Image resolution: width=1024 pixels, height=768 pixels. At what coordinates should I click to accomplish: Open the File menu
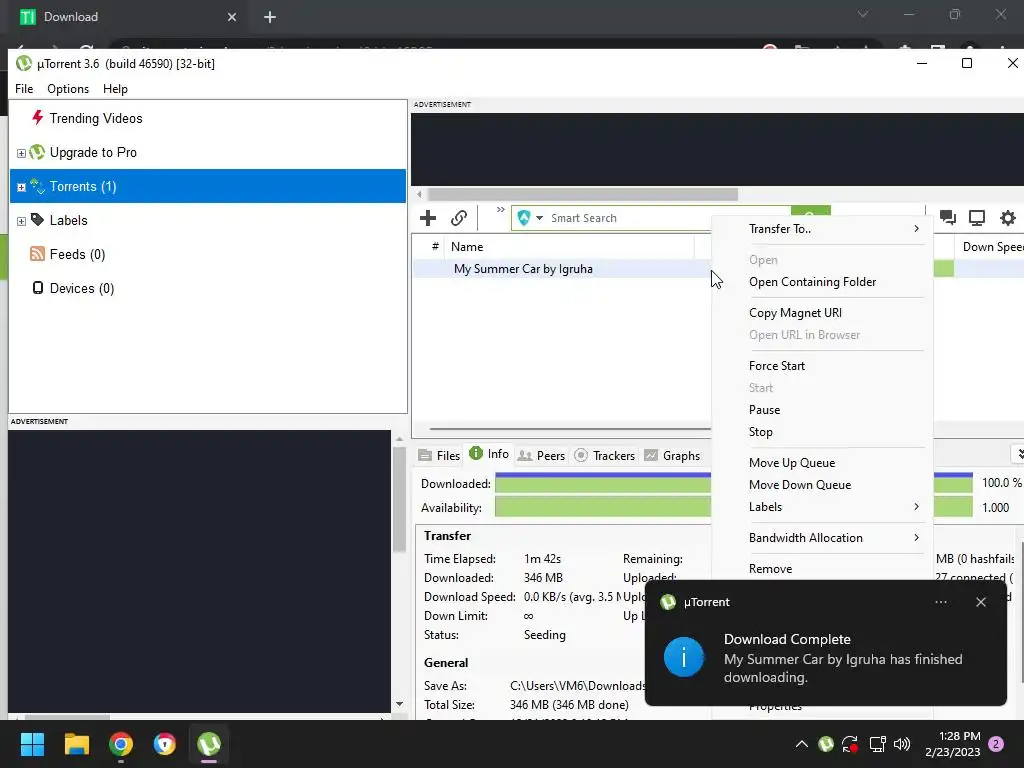click(x=24, y=89)
